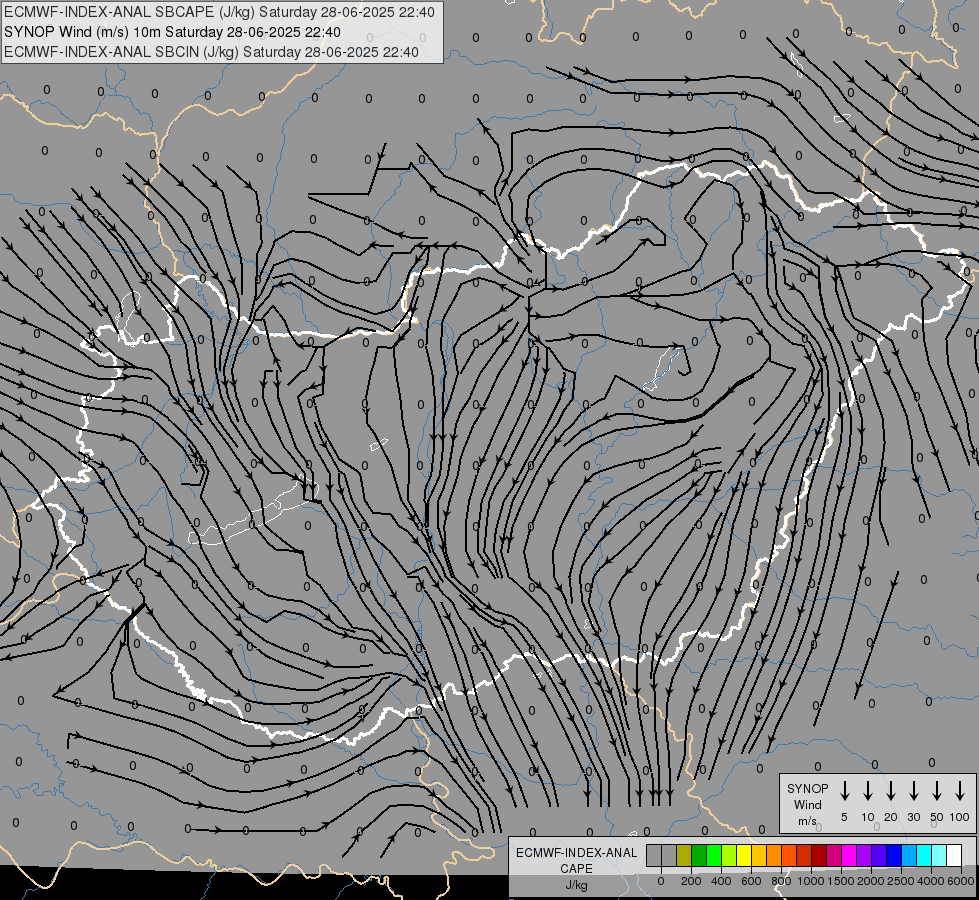Select the dark green CAPE swatch
The width and height of the screenshot is (979, 900).
pos(699,855)
